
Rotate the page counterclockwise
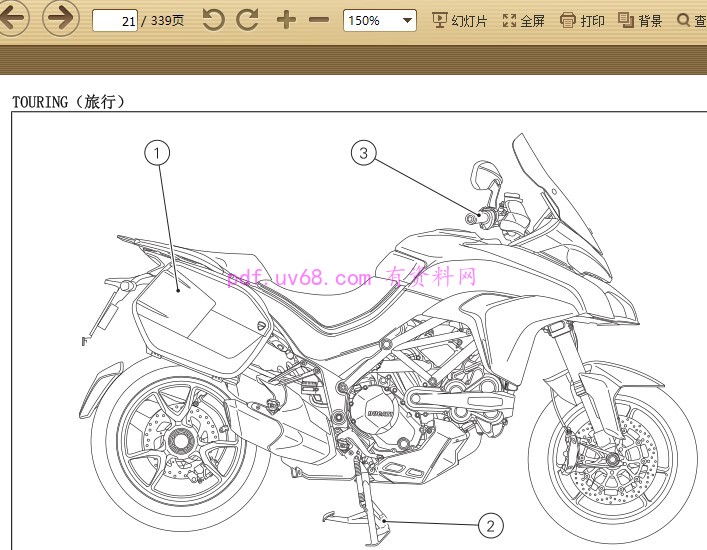pos(213,20)
